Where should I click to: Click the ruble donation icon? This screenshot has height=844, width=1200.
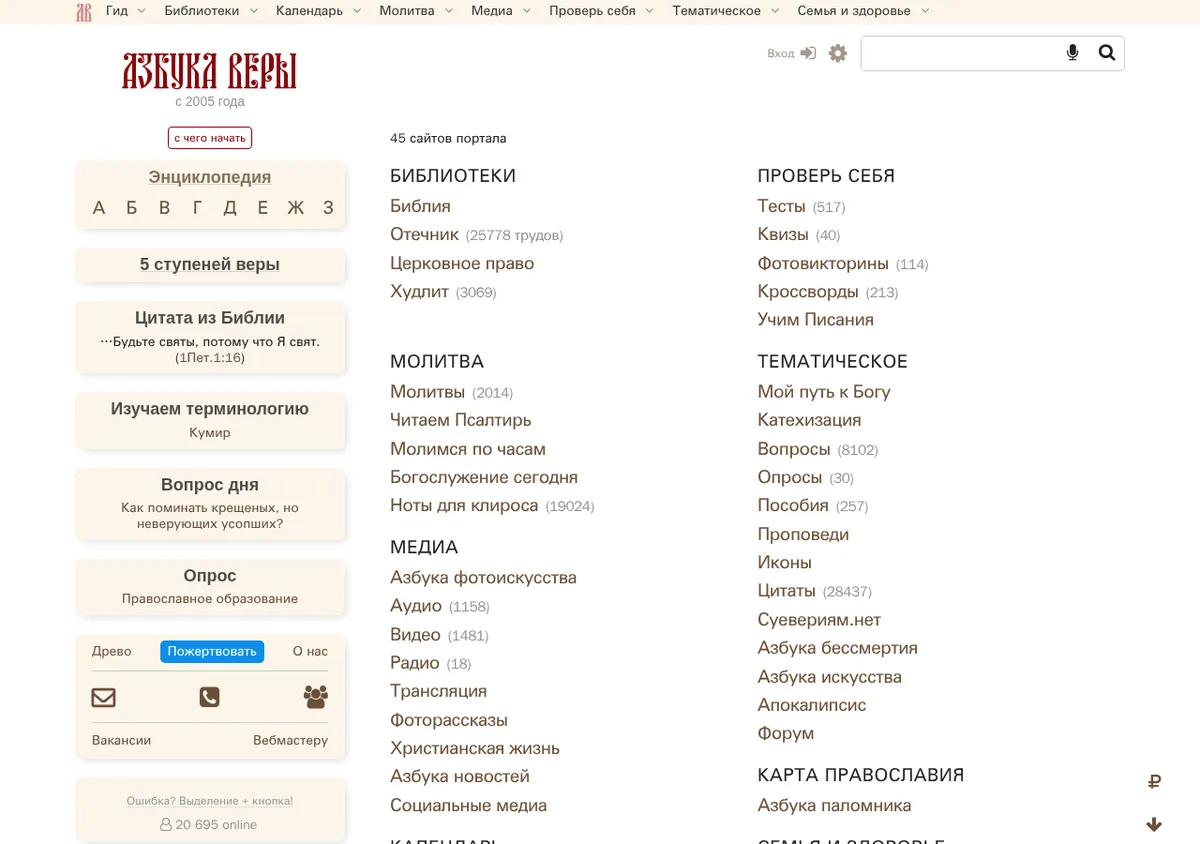click(1154, 782)
